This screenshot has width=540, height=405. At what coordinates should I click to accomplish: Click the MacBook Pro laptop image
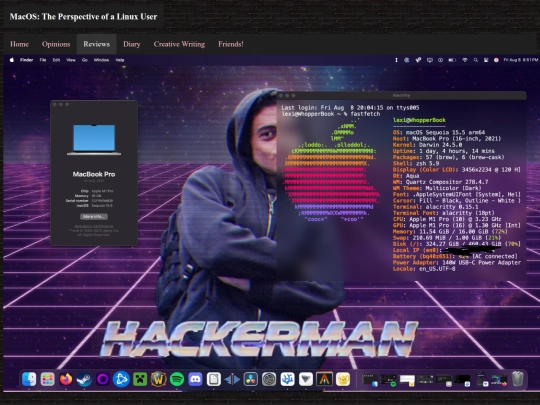pyautogui.click(x=94, y=139)
